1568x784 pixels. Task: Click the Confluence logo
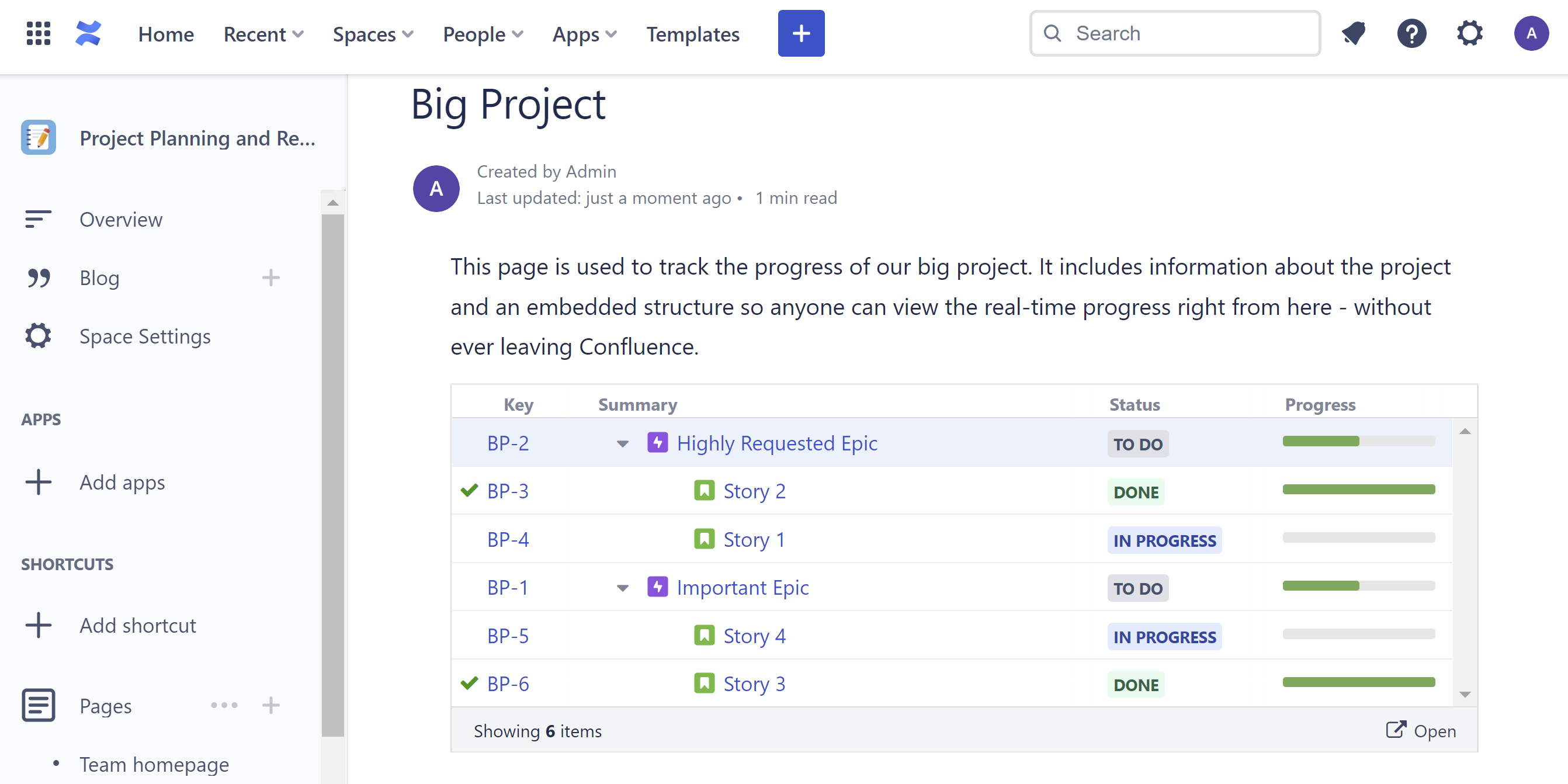click(x=88, y=33)
